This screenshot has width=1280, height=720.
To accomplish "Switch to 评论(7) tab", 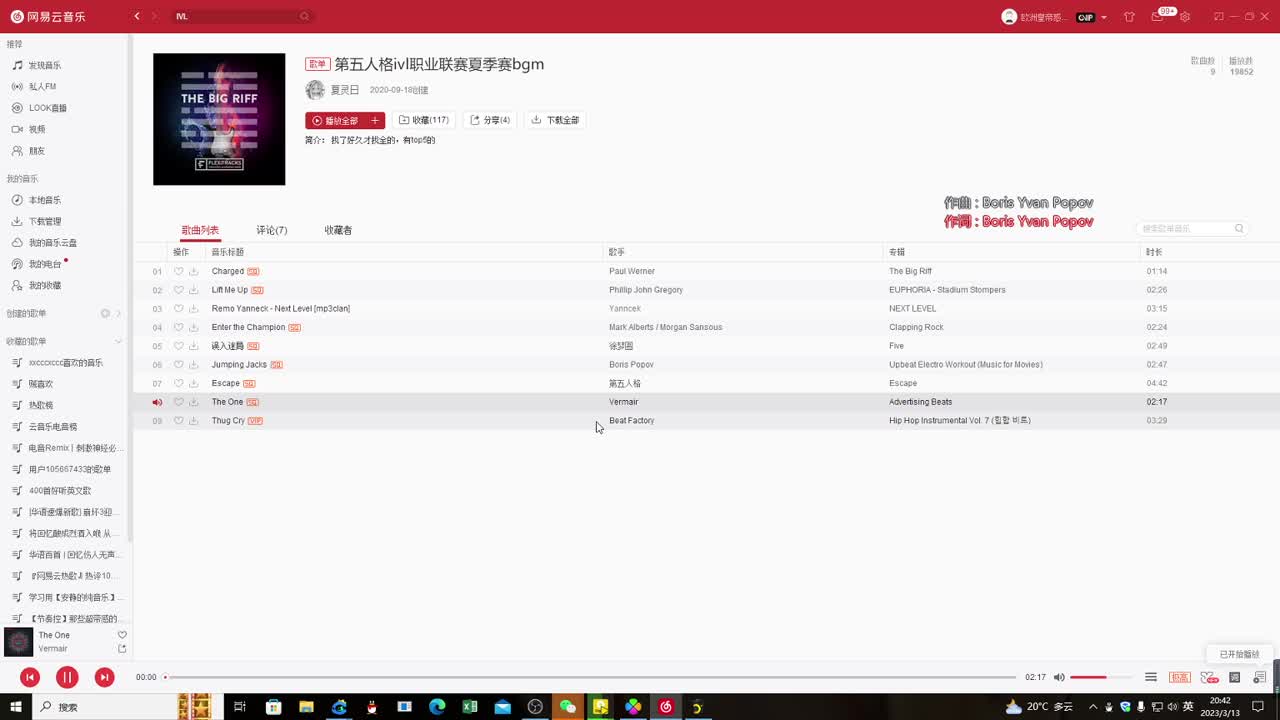I will point(272,230).
